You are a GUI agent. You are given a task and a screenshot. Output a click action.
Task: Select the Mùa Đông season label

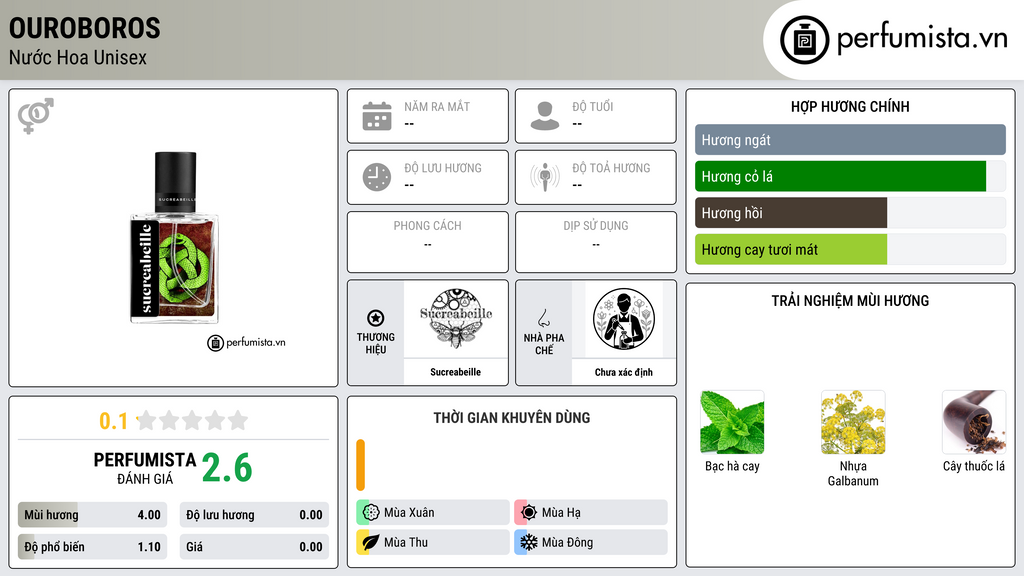(567, 542)
